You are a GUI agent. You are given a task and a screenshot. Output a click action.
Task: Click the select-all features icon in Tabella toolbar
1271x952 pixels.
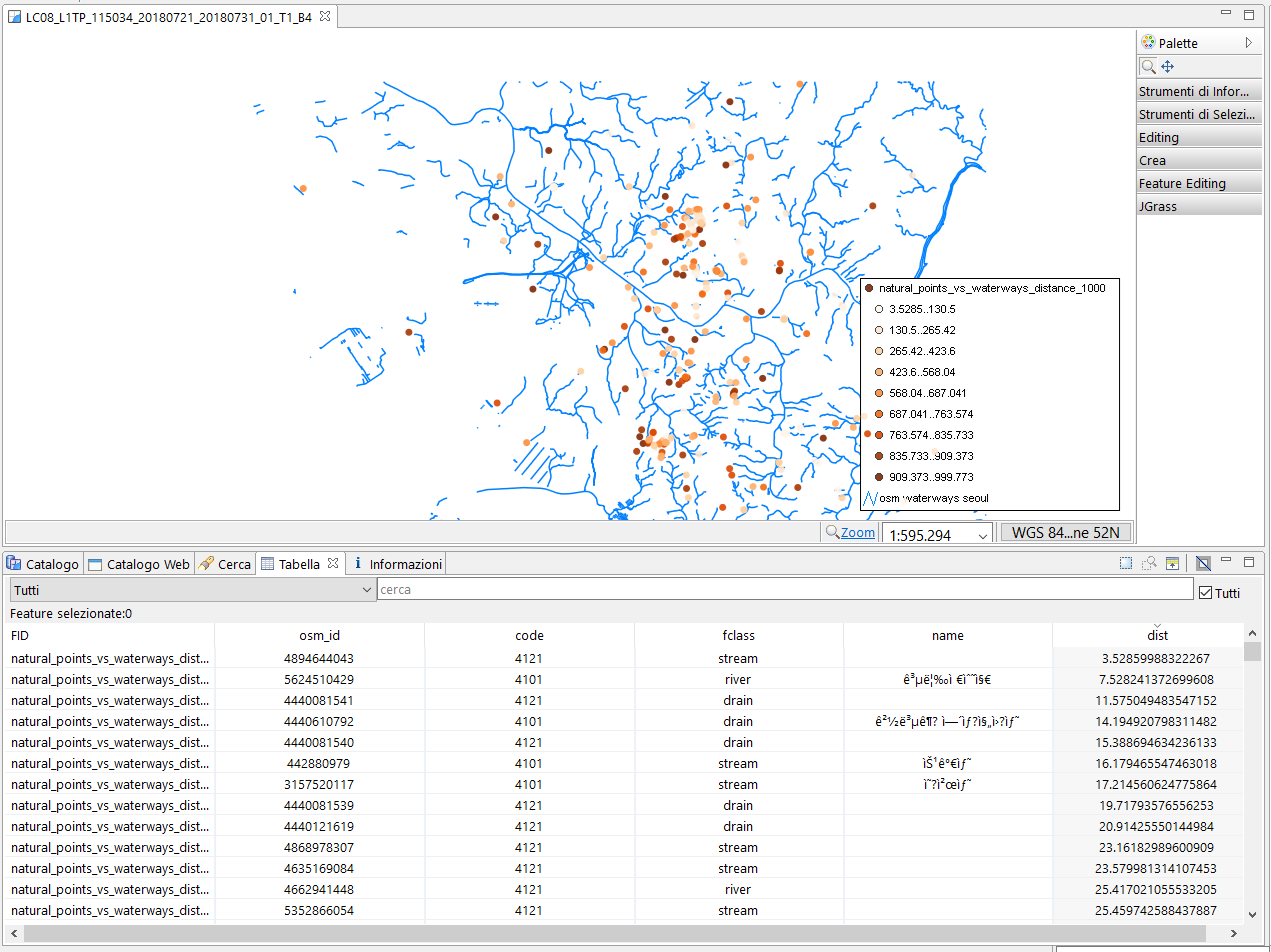[x=1126, y=564]
